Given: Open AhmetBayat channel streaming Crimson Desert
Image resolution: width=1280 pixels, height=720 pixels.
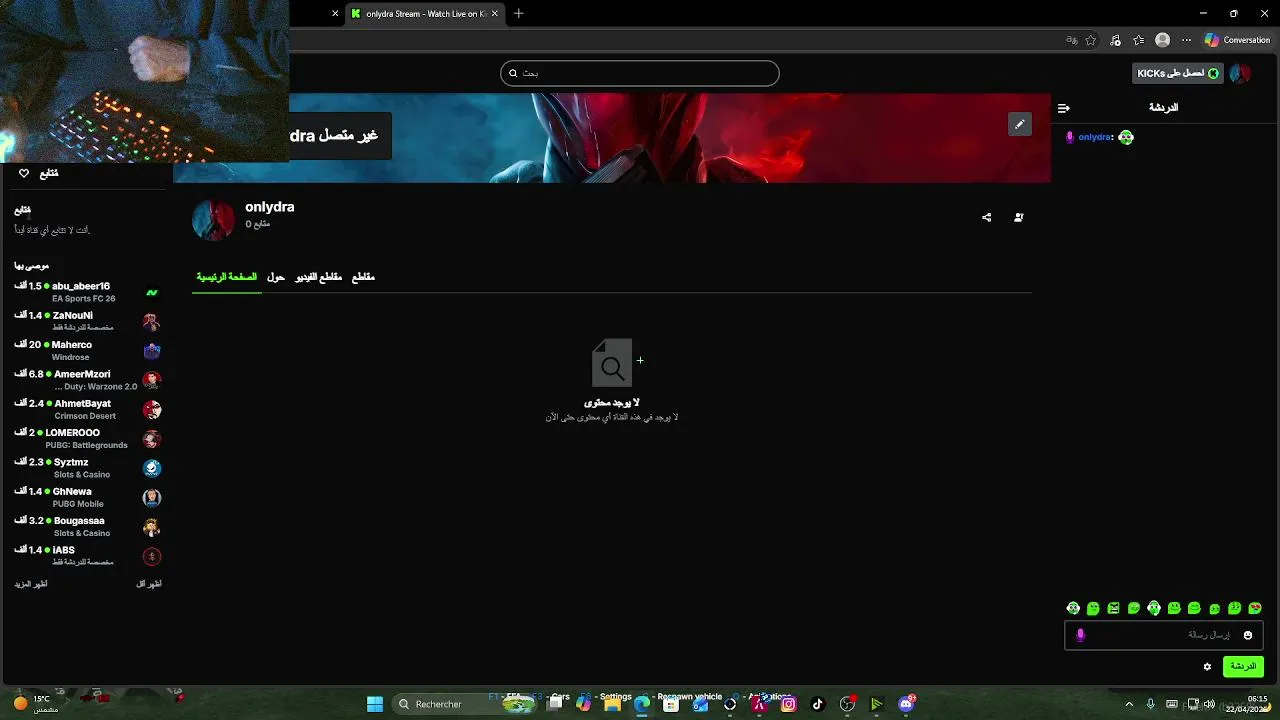Looking at the screenshot, I should (88, 409).
